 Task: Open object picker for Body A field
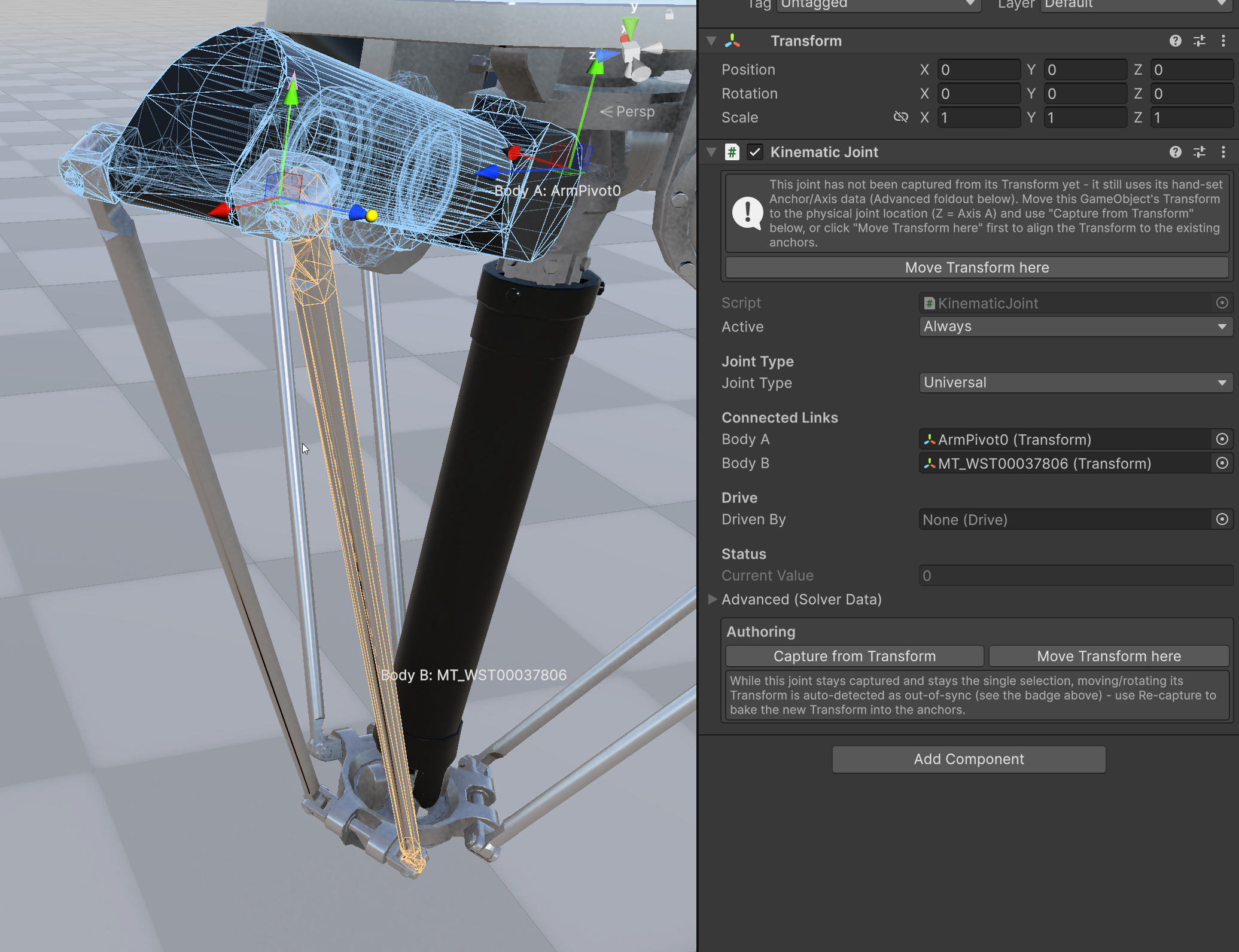coord(1222,440)
